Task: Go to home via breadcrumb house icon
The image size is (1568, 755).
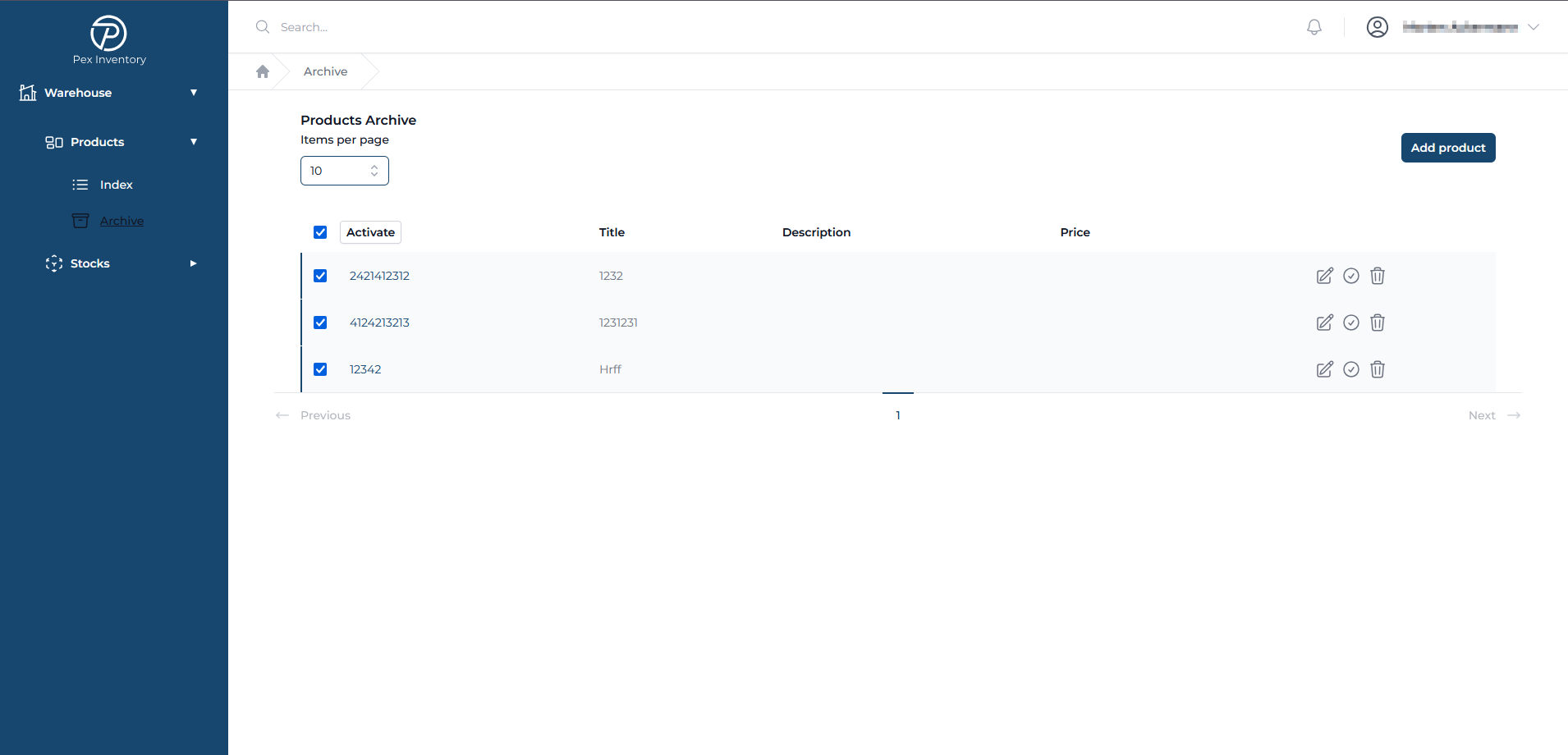Action: [x=263, y=71]
